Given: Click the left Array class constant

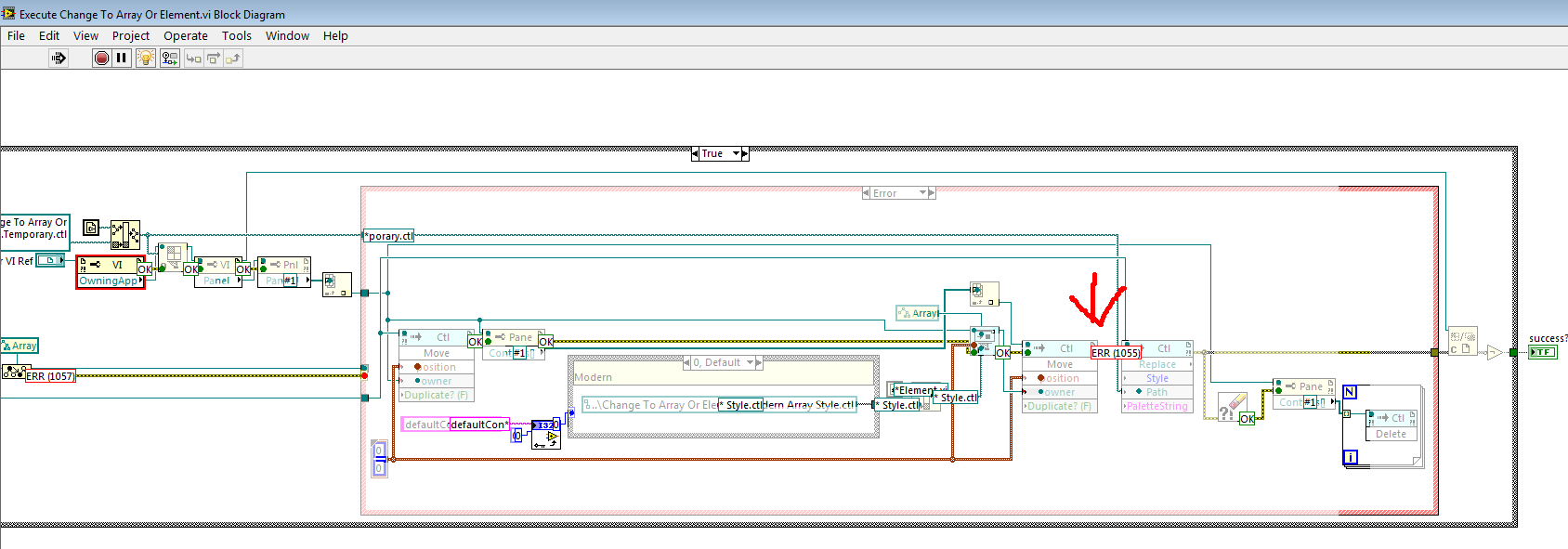Looking at the screenshot, I should (20, 346).
